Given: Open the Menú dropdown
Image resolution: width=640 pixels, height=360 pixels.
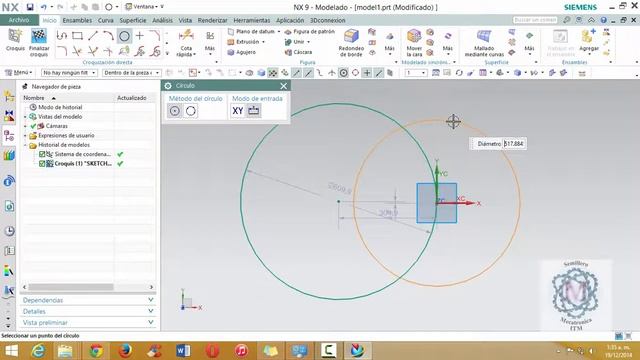Looking at the screenshot, I should point(18,73).
